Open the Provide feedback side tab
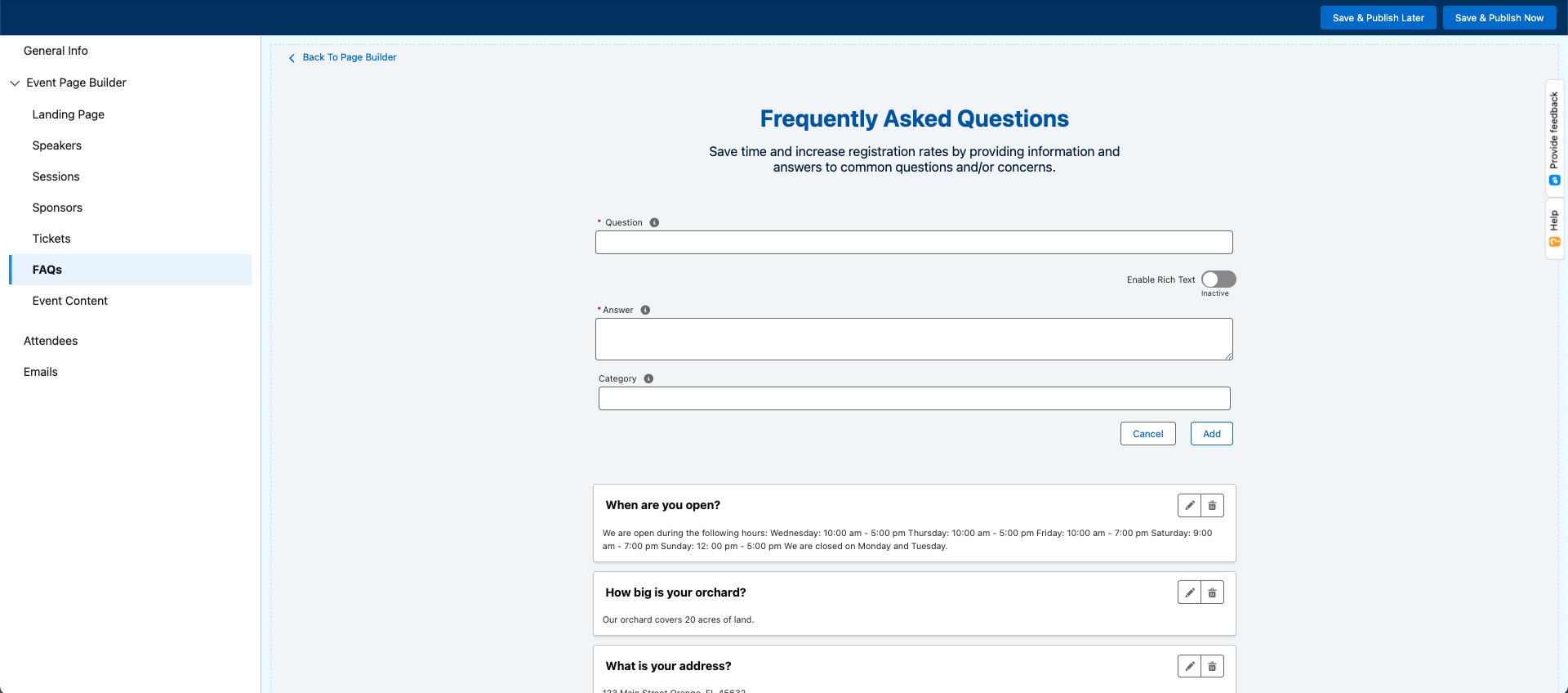The width and height of the screenshot is (1568, 693). [x=1554, y=138]
